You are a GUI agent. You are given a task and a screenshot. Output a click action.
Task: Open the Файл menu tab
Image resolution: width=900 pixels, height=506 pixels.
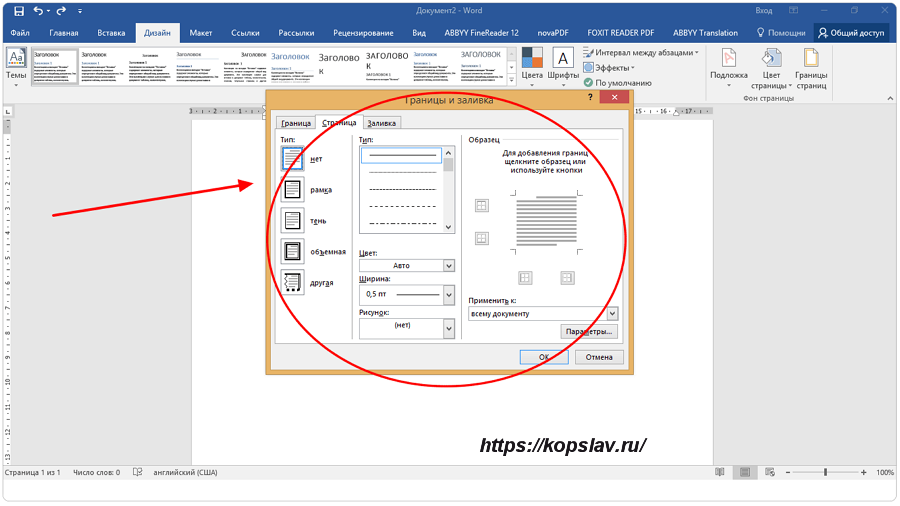point(20,33)
